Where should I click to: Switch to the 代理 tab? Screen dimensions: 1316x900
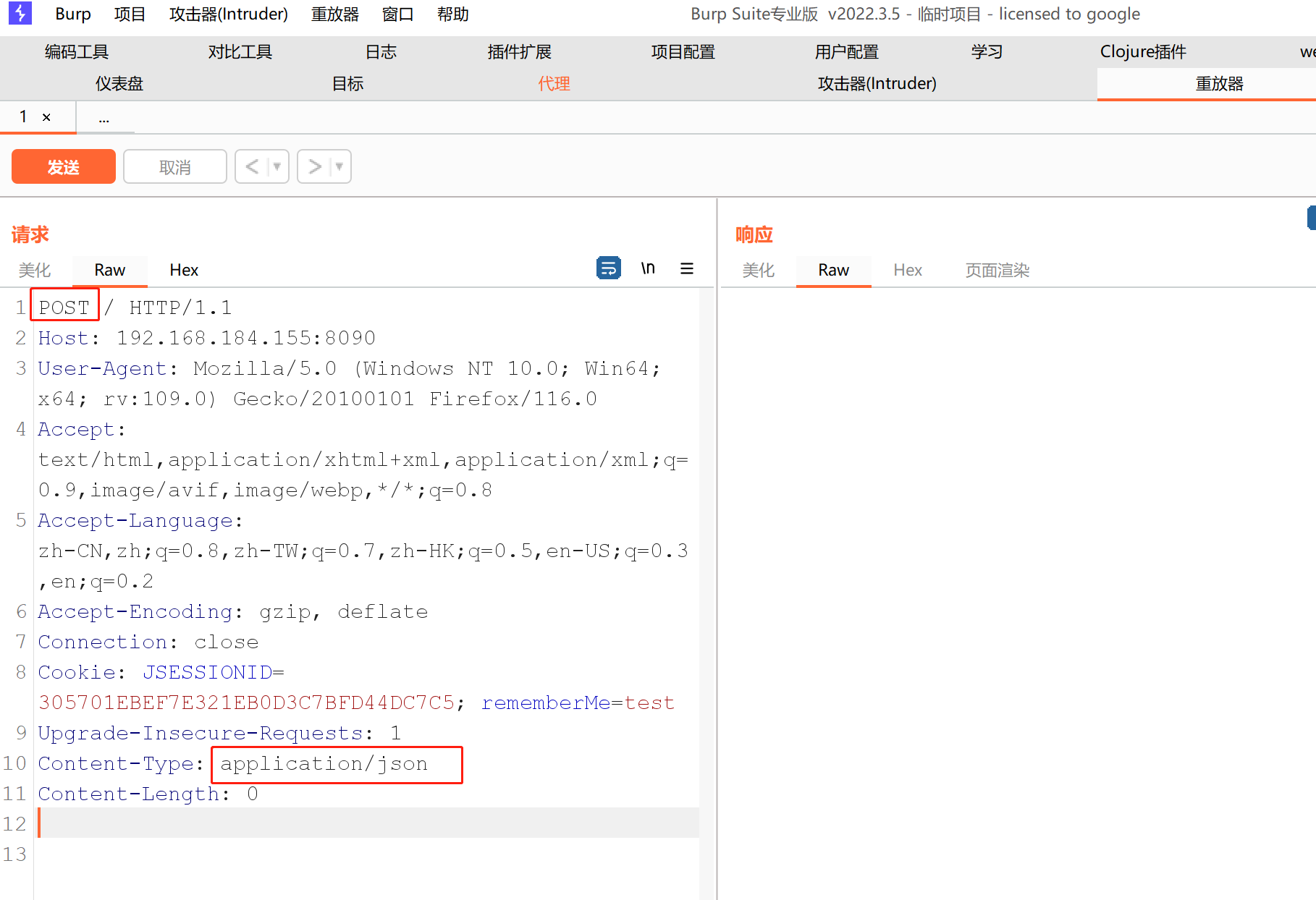point(554,84)
